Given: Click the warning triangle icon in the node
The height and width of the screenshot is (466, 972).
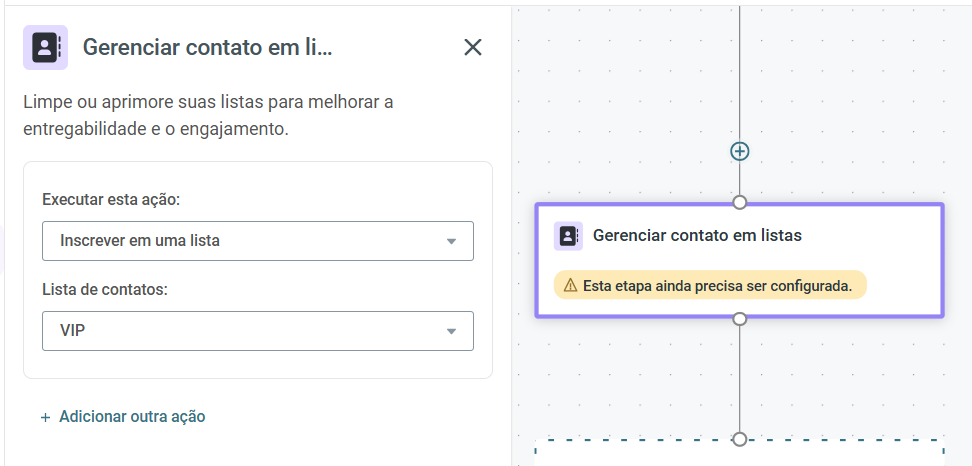Looking at the screenshot, I should click(x=570, y=286).
